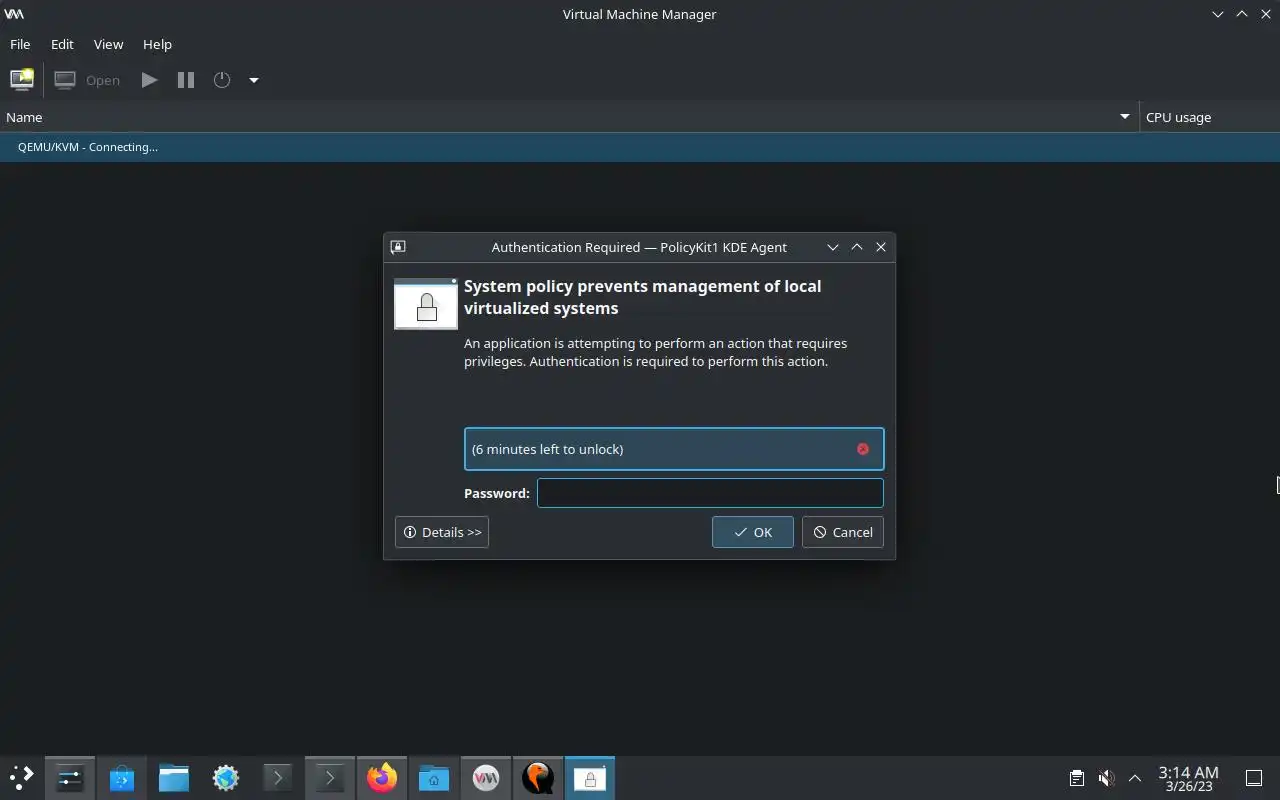Open the Discover store taskbar icon
This screenshot has height=800, width=1280.
(122, 778)
